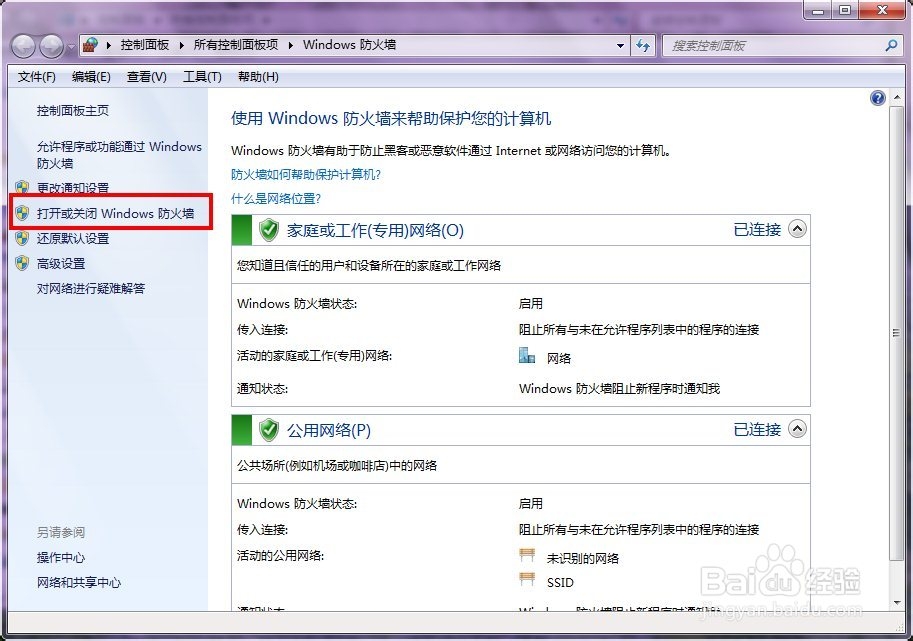
Task: Click the magnifier search icon
Action: coord(891,45)
